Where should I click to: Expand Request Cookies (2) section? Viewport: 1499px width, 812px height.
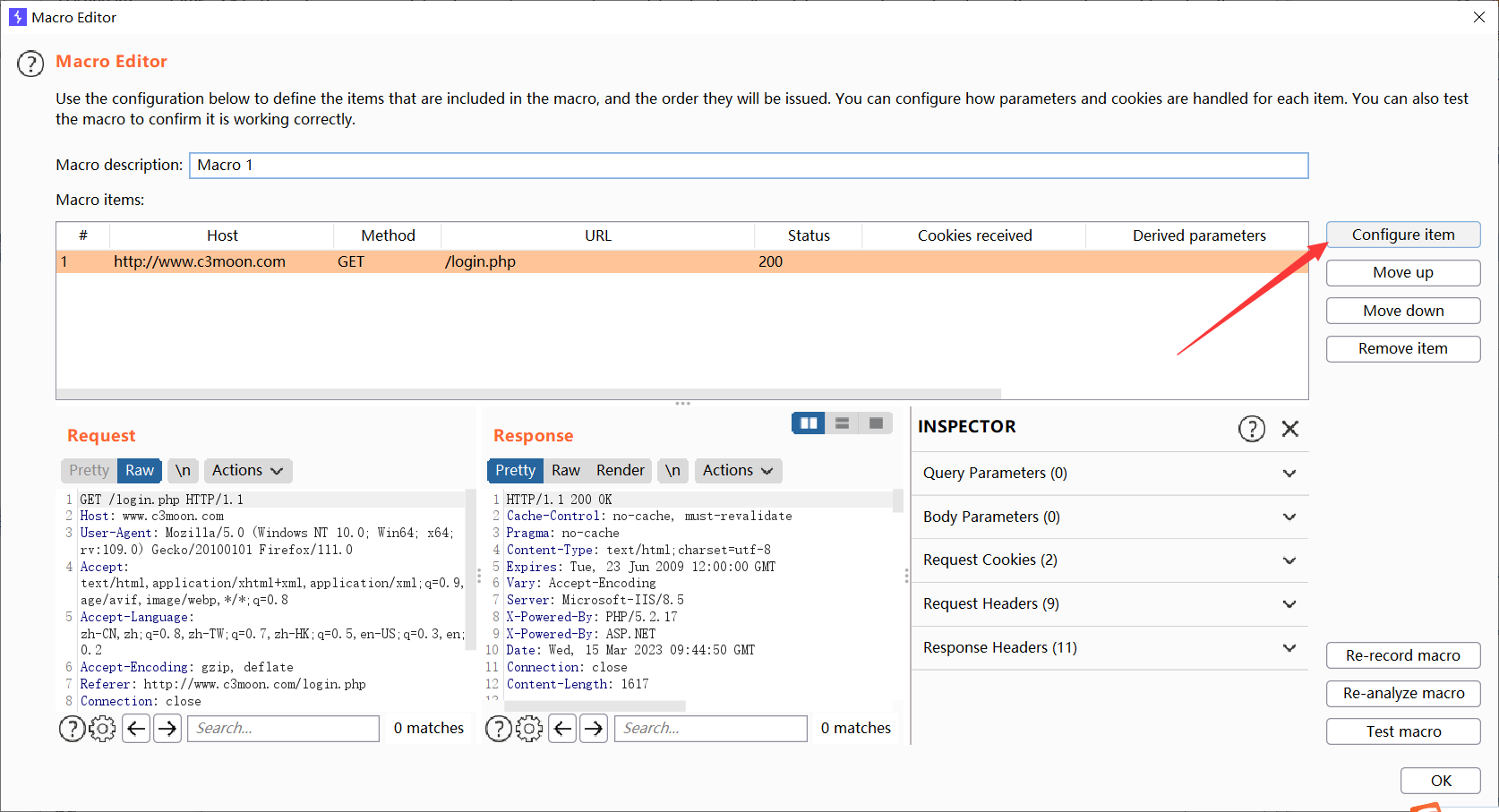pos(1109,560)
